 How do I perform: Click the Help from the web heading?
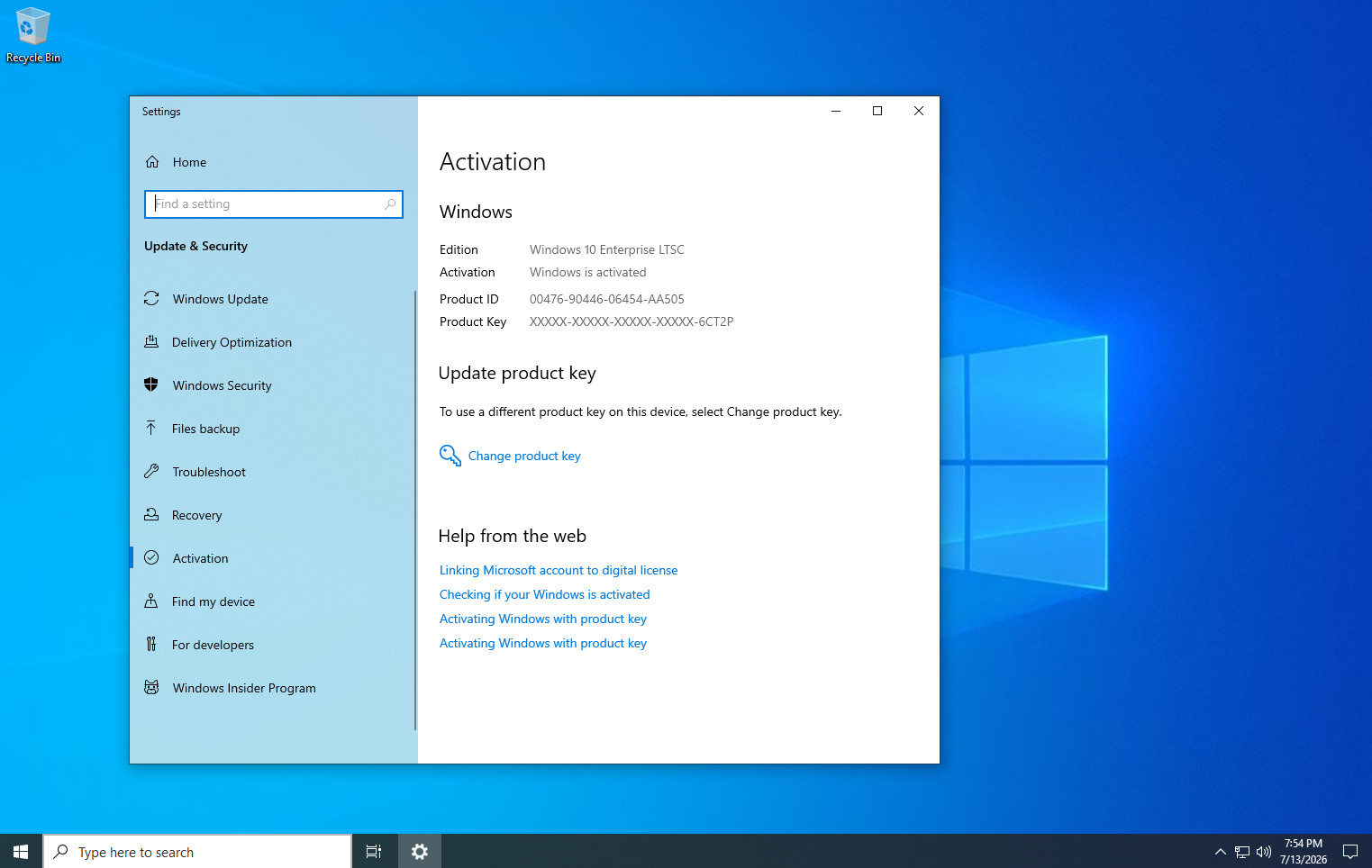pyautogui.click(x=513, y=536)
